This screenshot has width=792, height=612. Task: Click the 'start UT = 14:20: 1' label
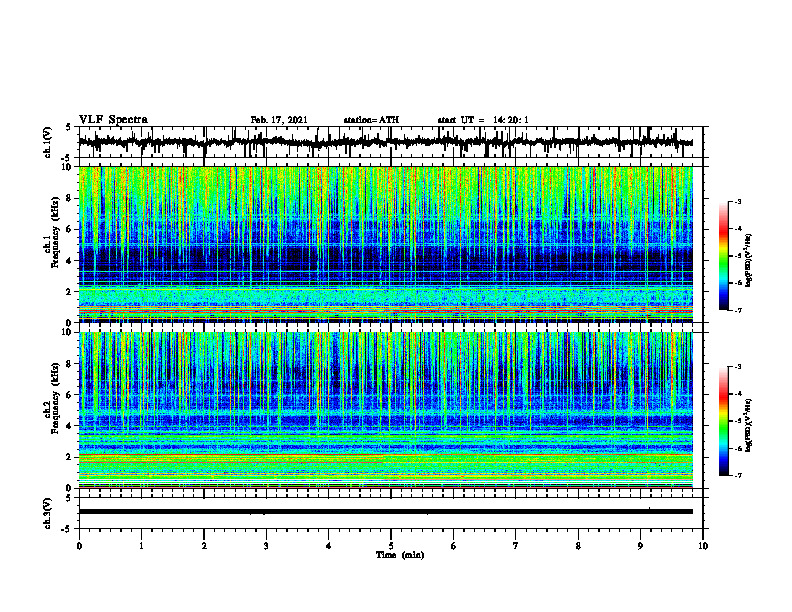tap(483, 120)
